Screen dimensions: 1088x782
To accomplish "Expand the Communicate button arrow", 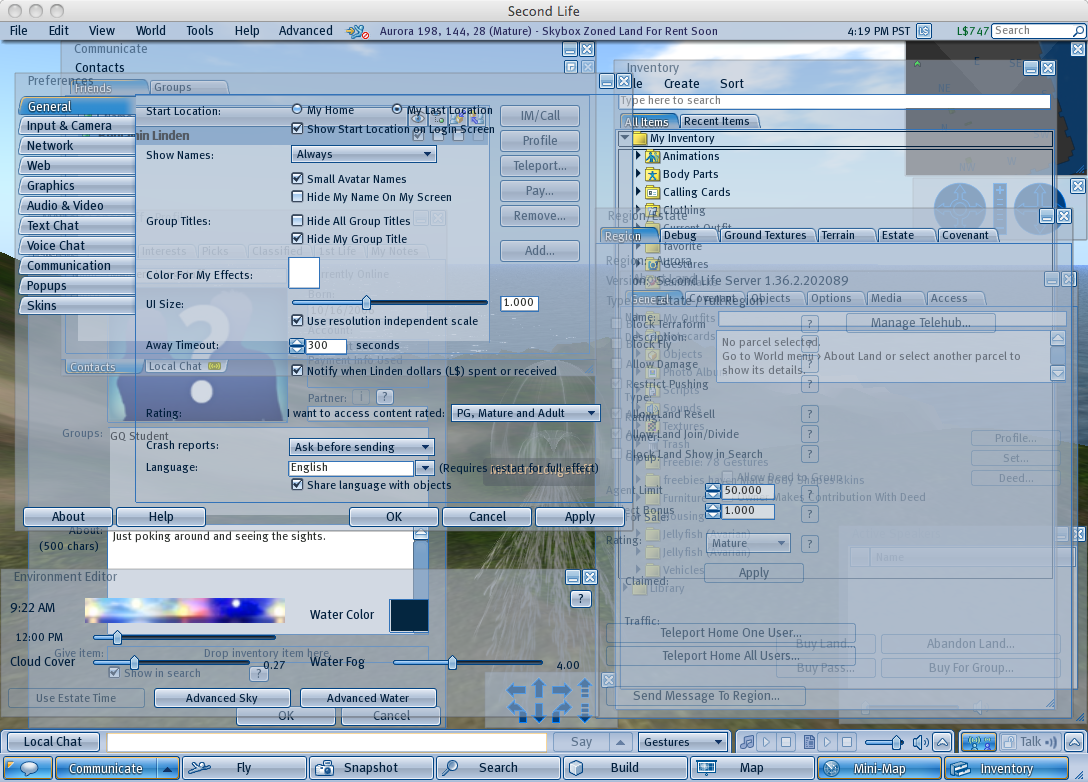I will tap(167, 768).
